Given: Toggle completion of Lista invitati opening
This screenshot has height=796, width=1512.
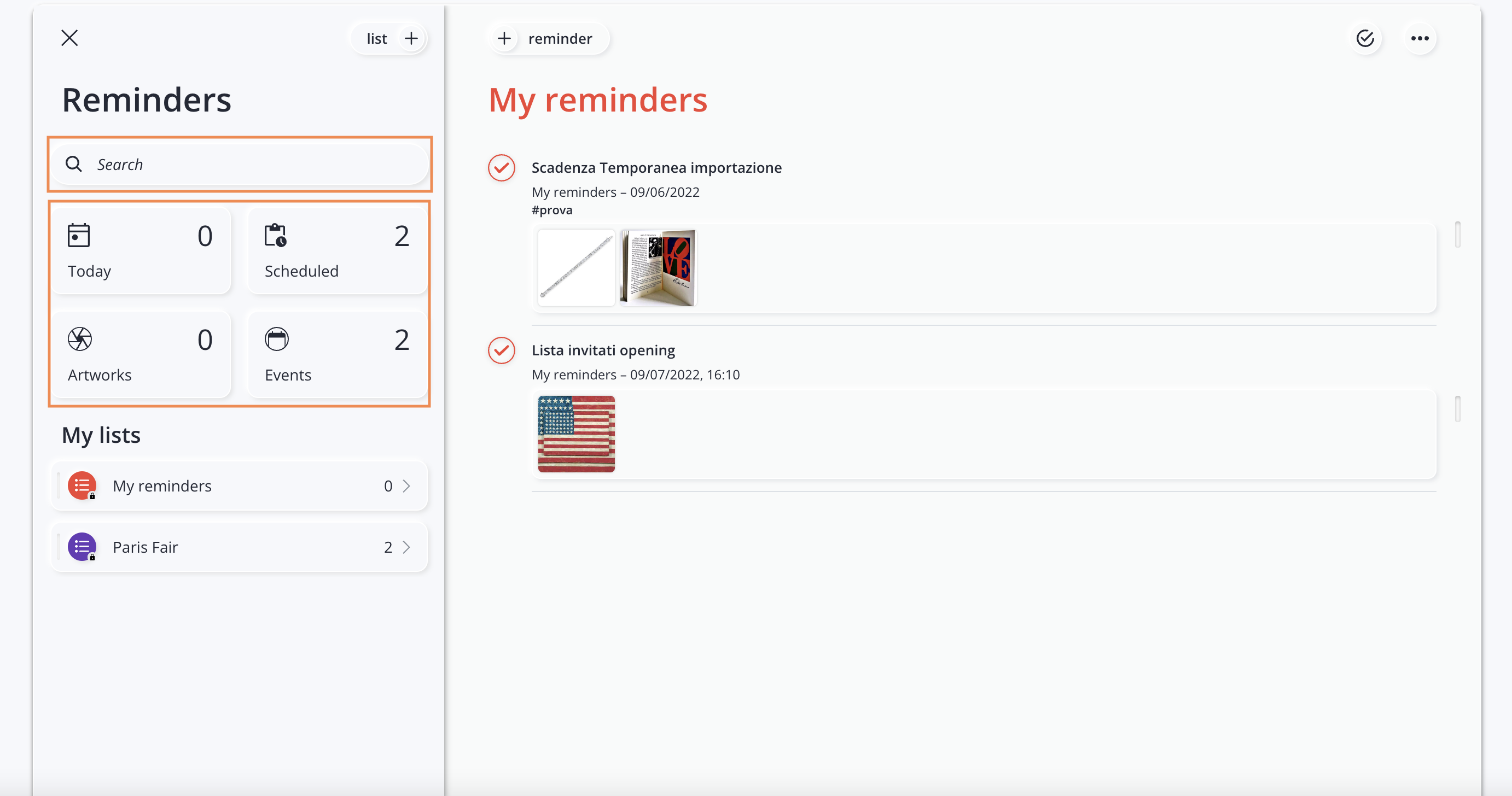Looking at the screenshot, I should (x=501, y=350).
